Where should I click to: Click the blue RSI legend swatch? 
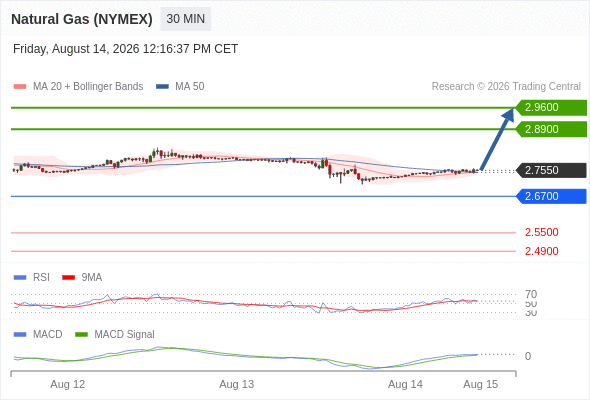pyautogui.click(x=20, y=278)
